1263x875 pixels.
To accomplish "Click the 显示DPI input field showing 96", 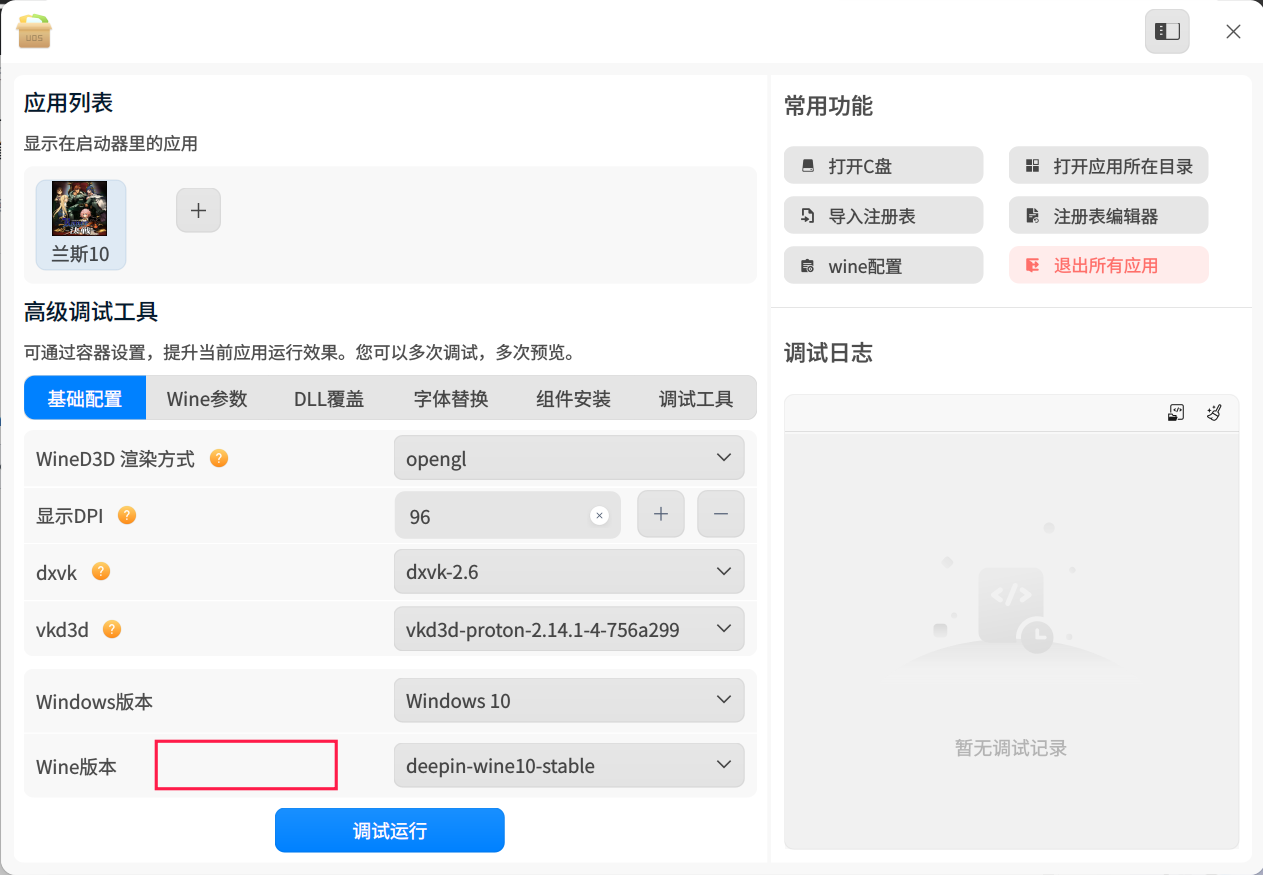I will tap(508, 515).
